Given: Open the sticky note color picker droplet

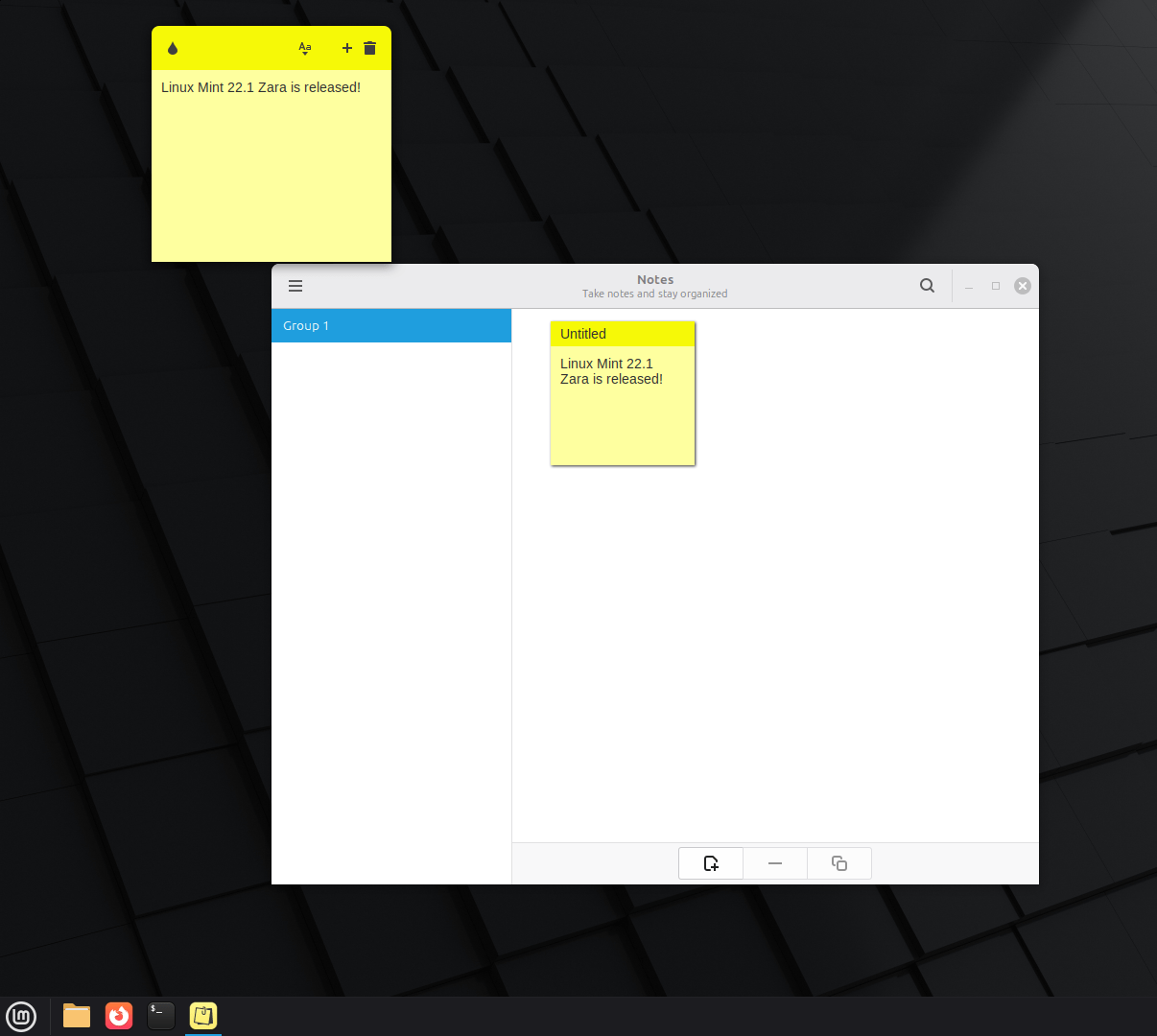Looking at the screenshot, I should tap(173, 48).
